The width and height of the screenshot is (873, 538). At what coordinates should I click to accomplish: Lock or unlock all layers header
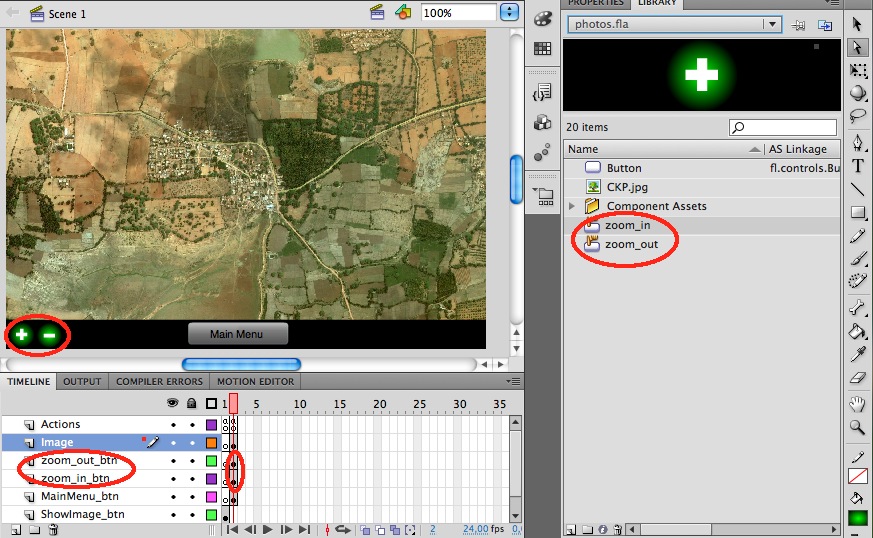[x=192, y=403]
